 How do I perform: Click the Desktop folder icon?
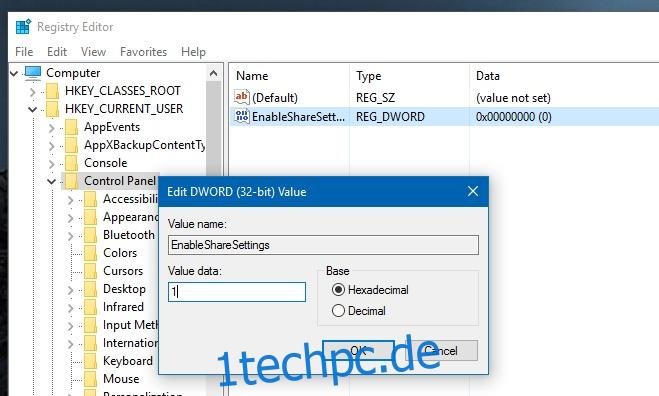tap(90, 289)
